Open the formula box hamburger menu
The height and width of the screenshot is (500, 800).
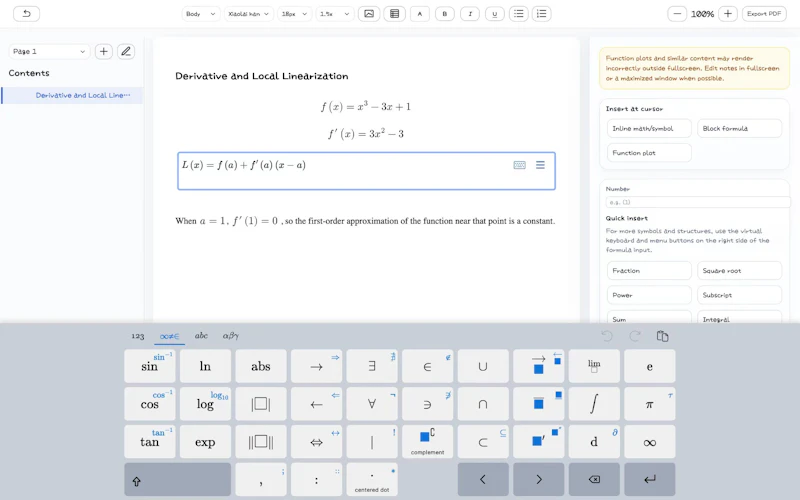pos(540,165)
